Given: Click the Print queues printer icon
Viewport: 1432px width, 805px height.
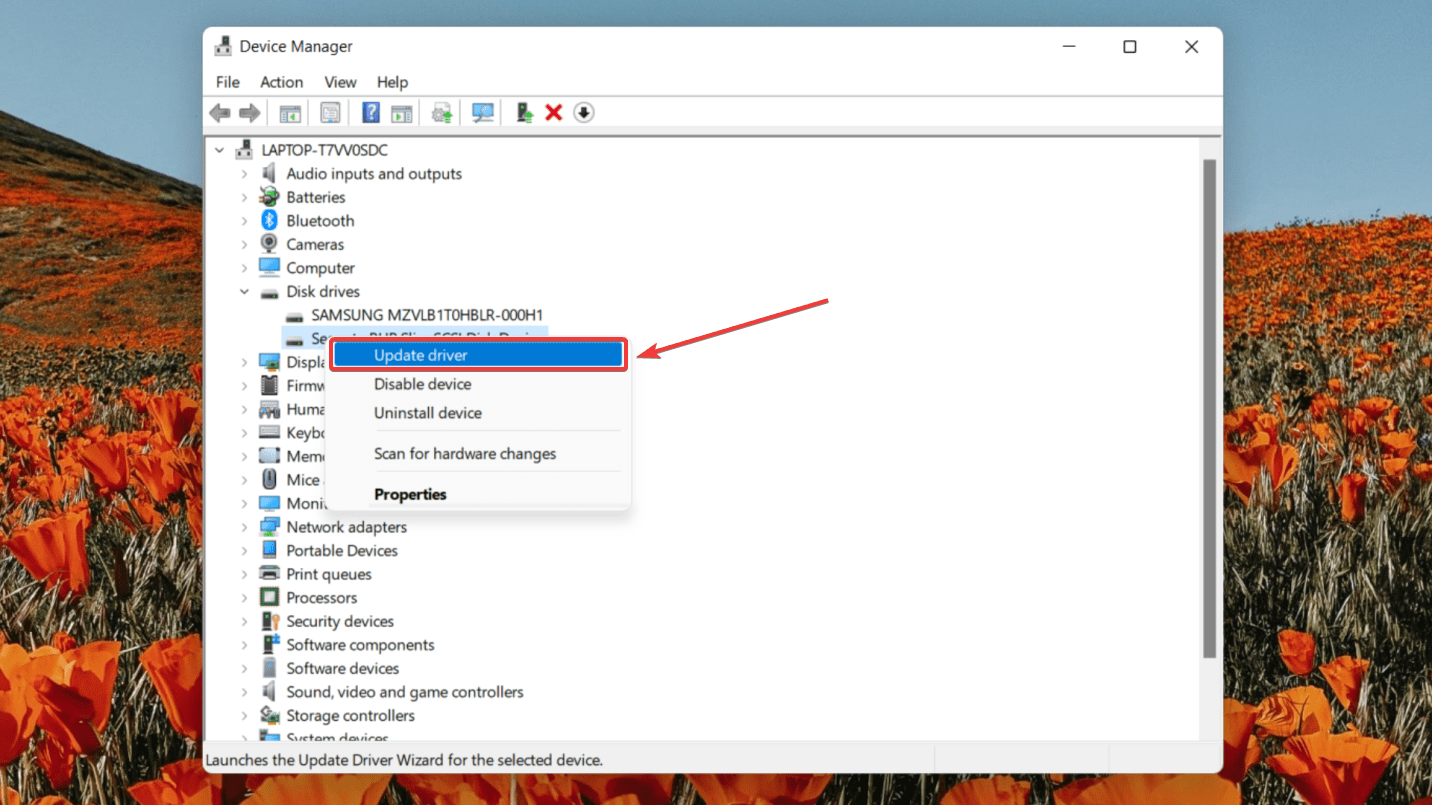Looking at the screenshot, I should (x=269, y=574).
